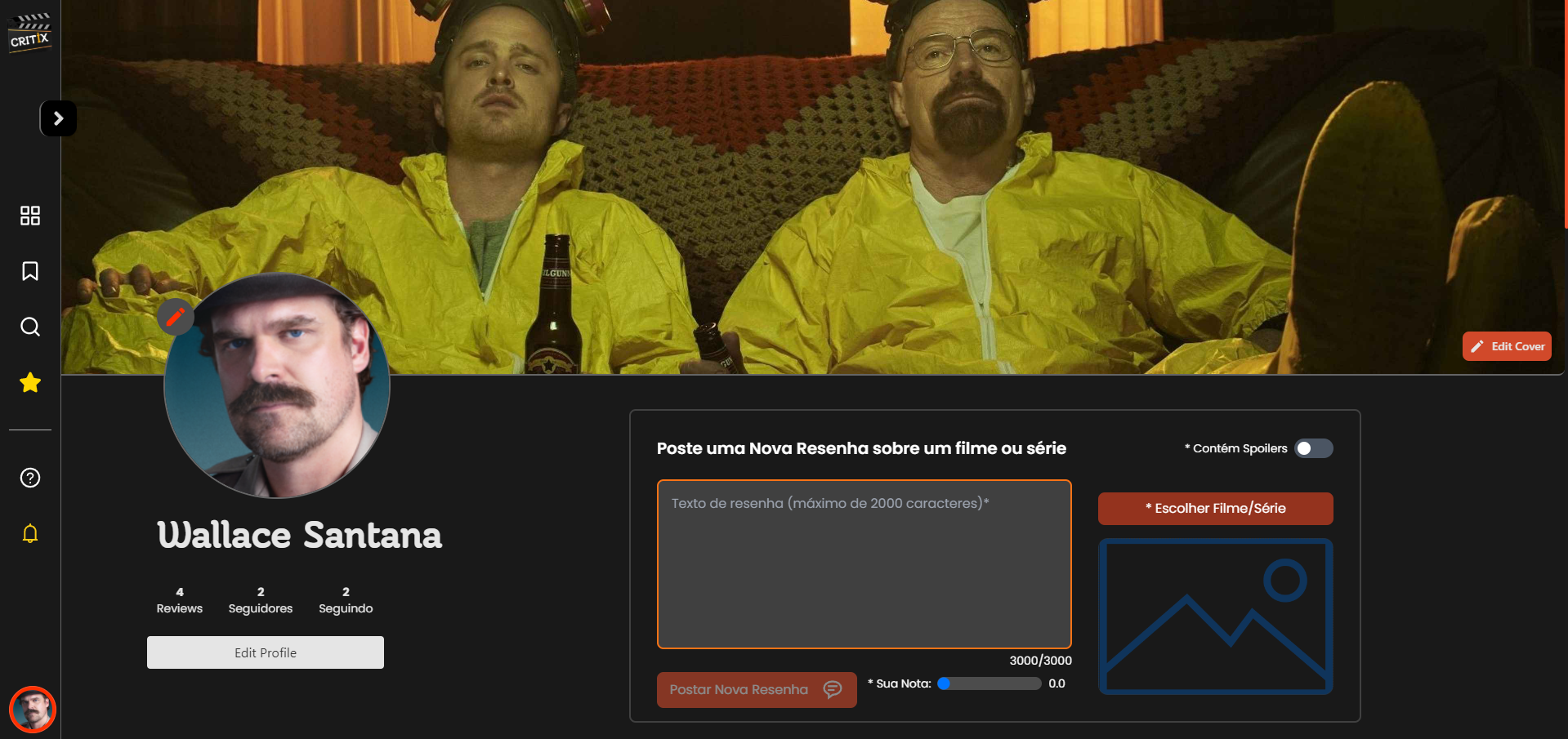Click the Critix logo
1568x739 pixels.
click(30, 32)
